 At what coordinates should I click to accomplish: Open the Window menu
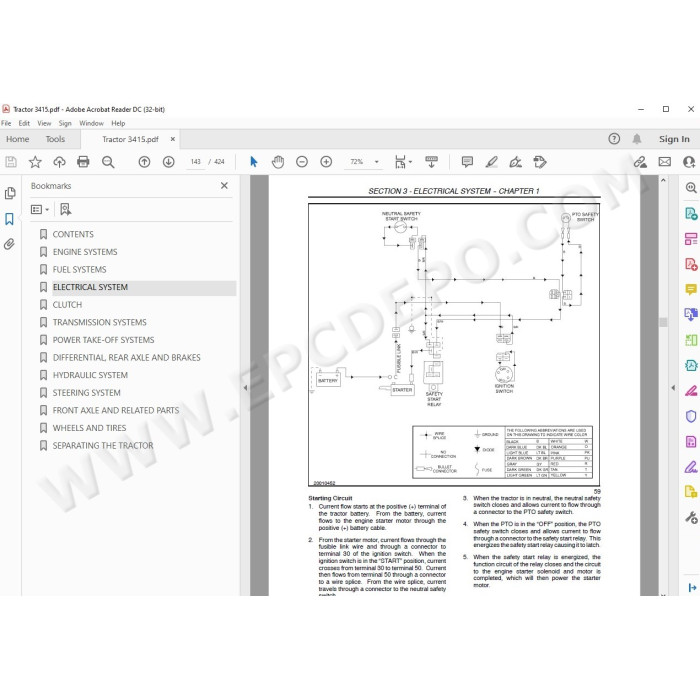92,123
